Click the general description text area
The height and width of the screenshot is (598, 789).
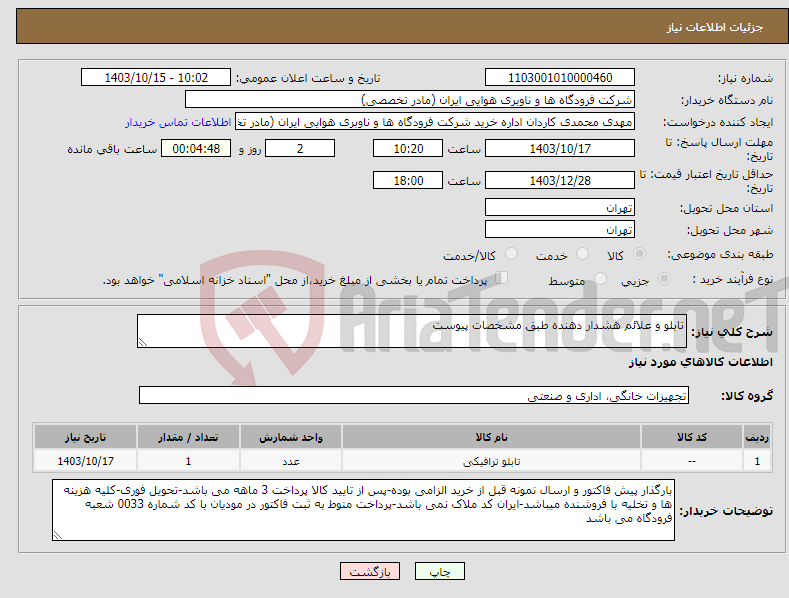click(412, 331)
